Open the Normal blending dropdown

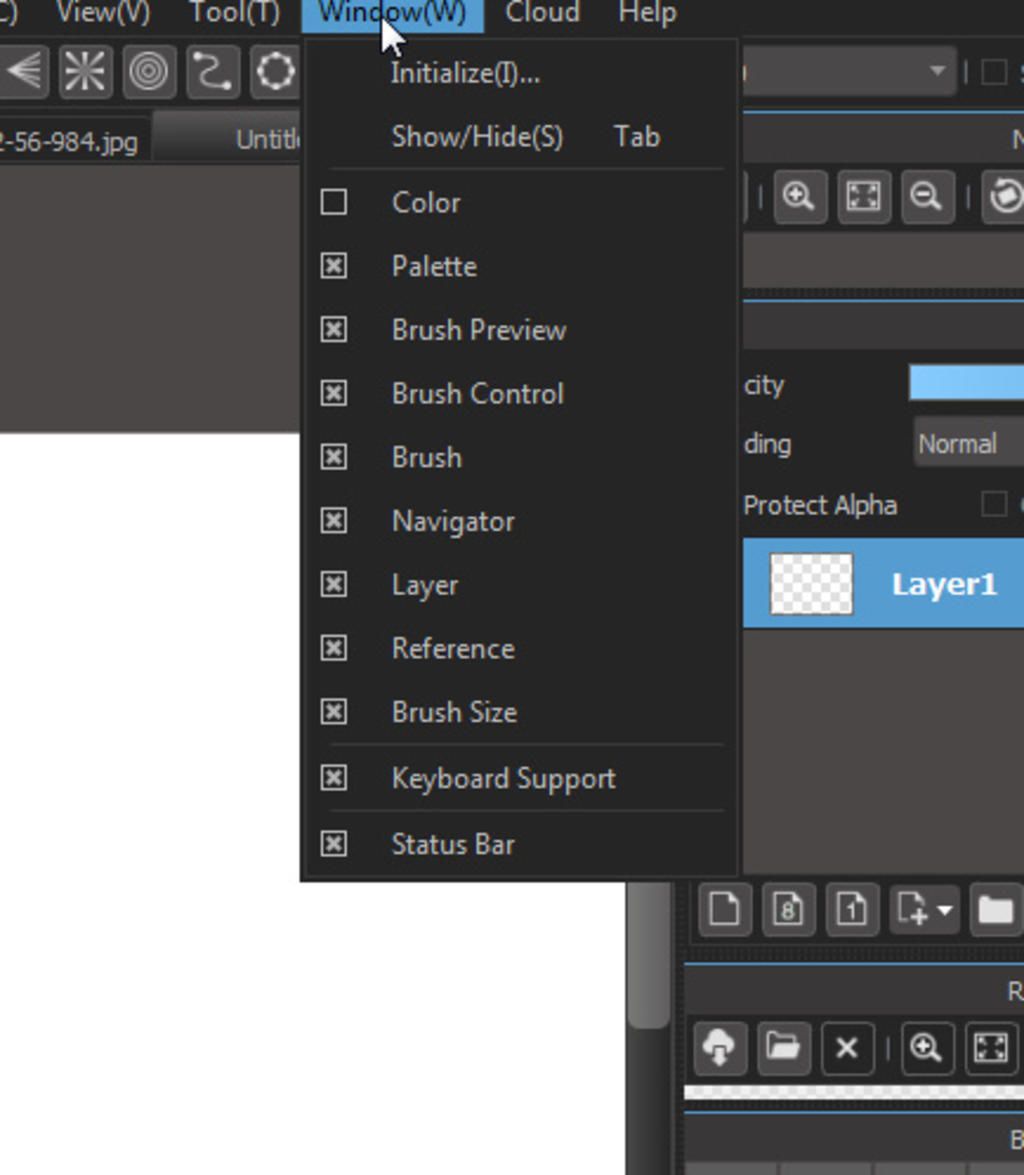tap(969, 444)
